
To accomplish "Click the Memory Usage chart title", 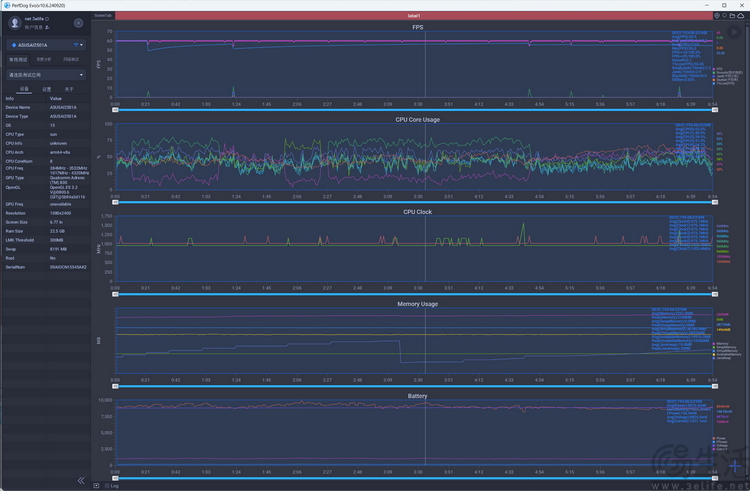I will (418, 304).
